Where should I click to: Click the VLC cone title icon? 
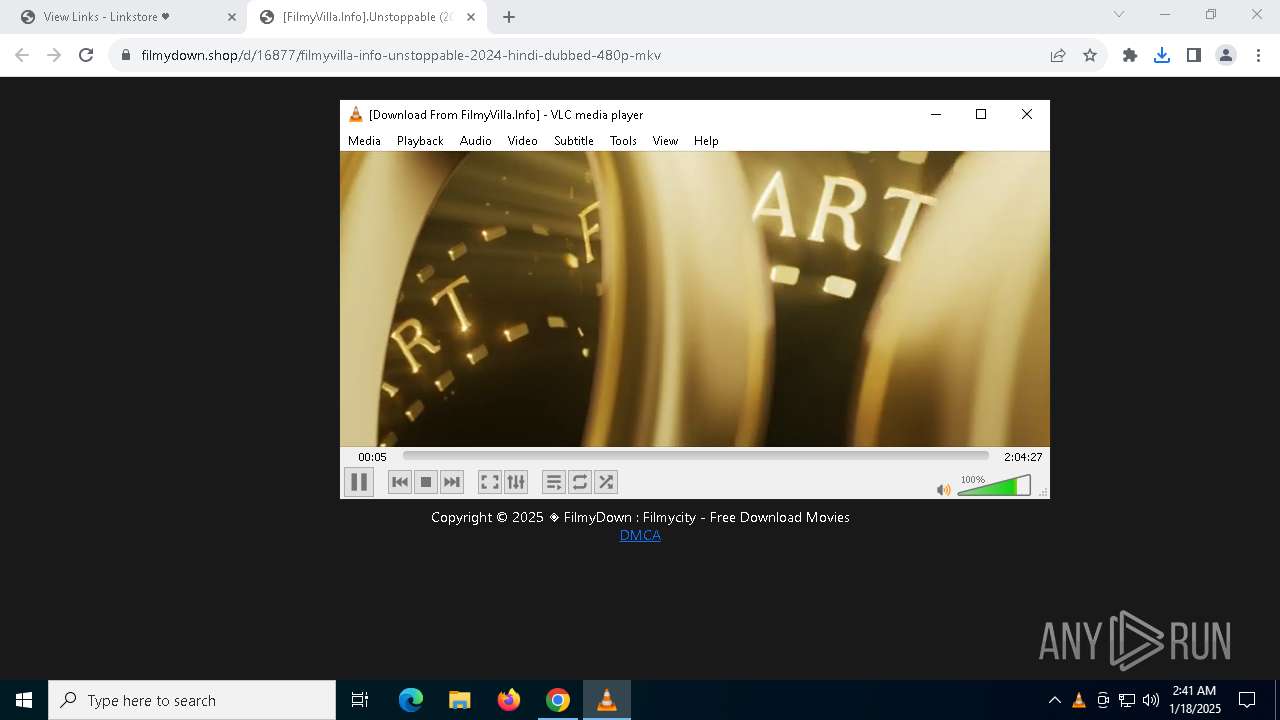[355, 114]
